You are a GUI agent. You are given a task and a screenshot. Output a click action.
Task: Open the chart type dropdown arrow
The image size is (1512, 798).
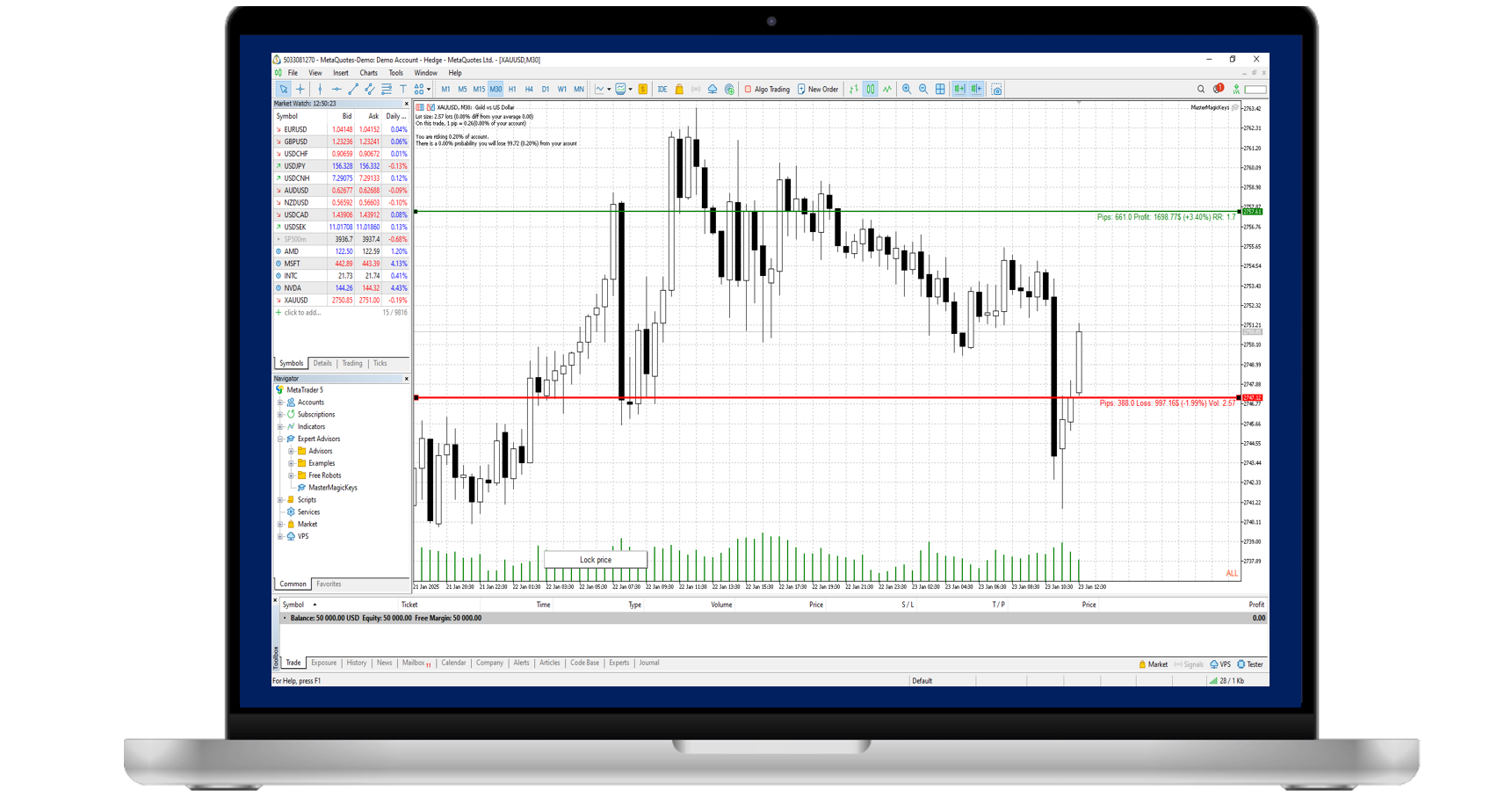(x=609, y=89)
